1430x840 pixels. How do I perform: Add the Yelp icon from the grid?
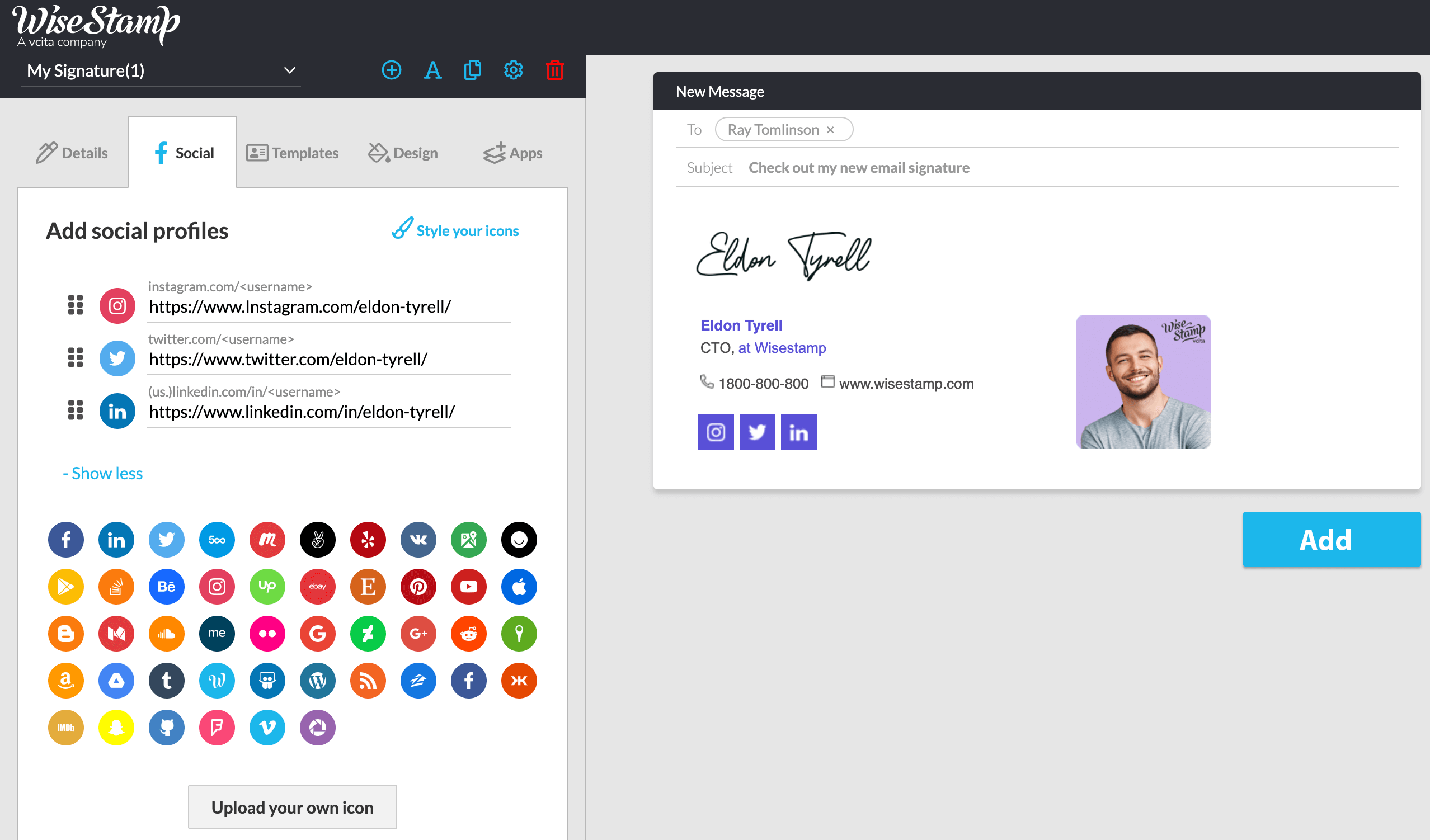click(x=368, y=539)
